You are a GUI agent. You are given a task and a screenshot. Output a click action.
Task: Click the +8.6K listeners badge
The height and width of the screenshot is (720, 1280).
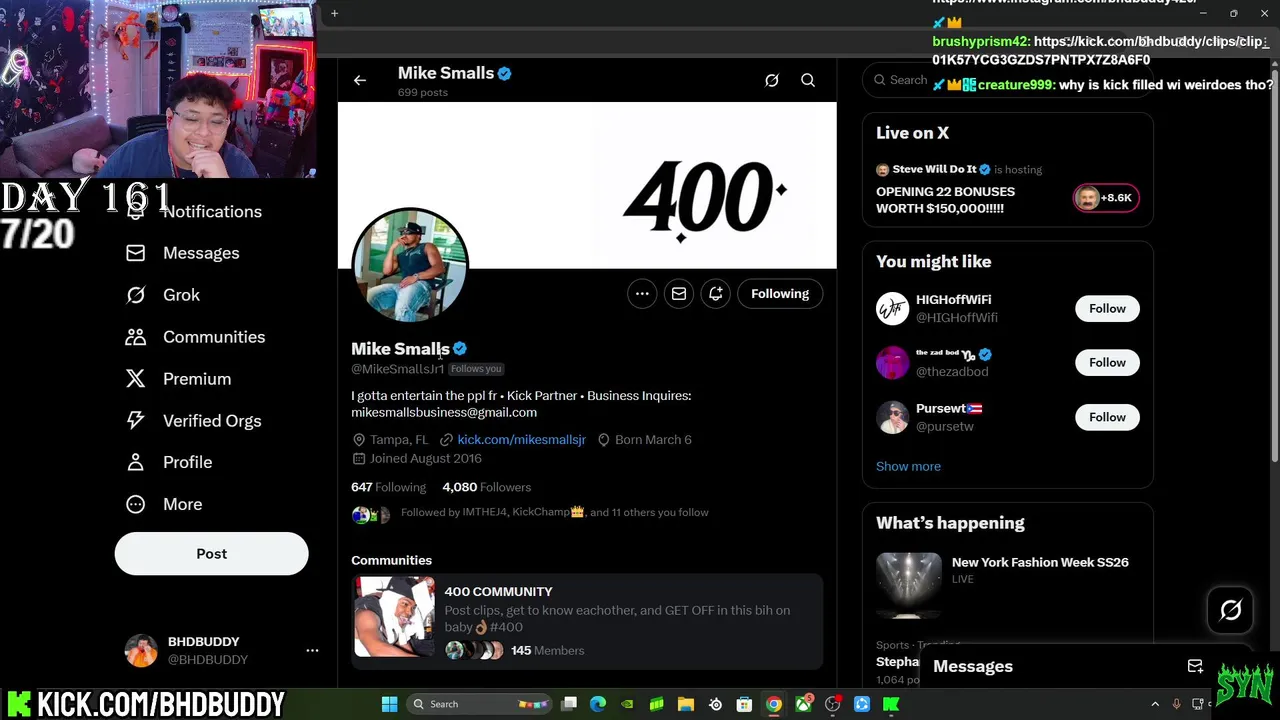tap(1105, 198)
